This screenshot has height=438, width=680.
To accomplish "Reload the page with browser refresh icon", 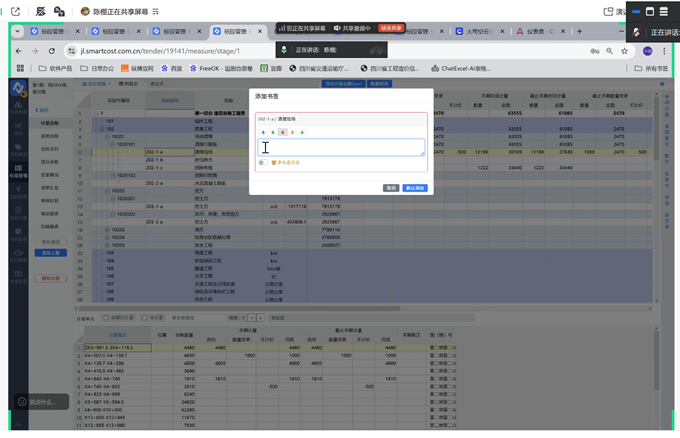I will 53,51.
